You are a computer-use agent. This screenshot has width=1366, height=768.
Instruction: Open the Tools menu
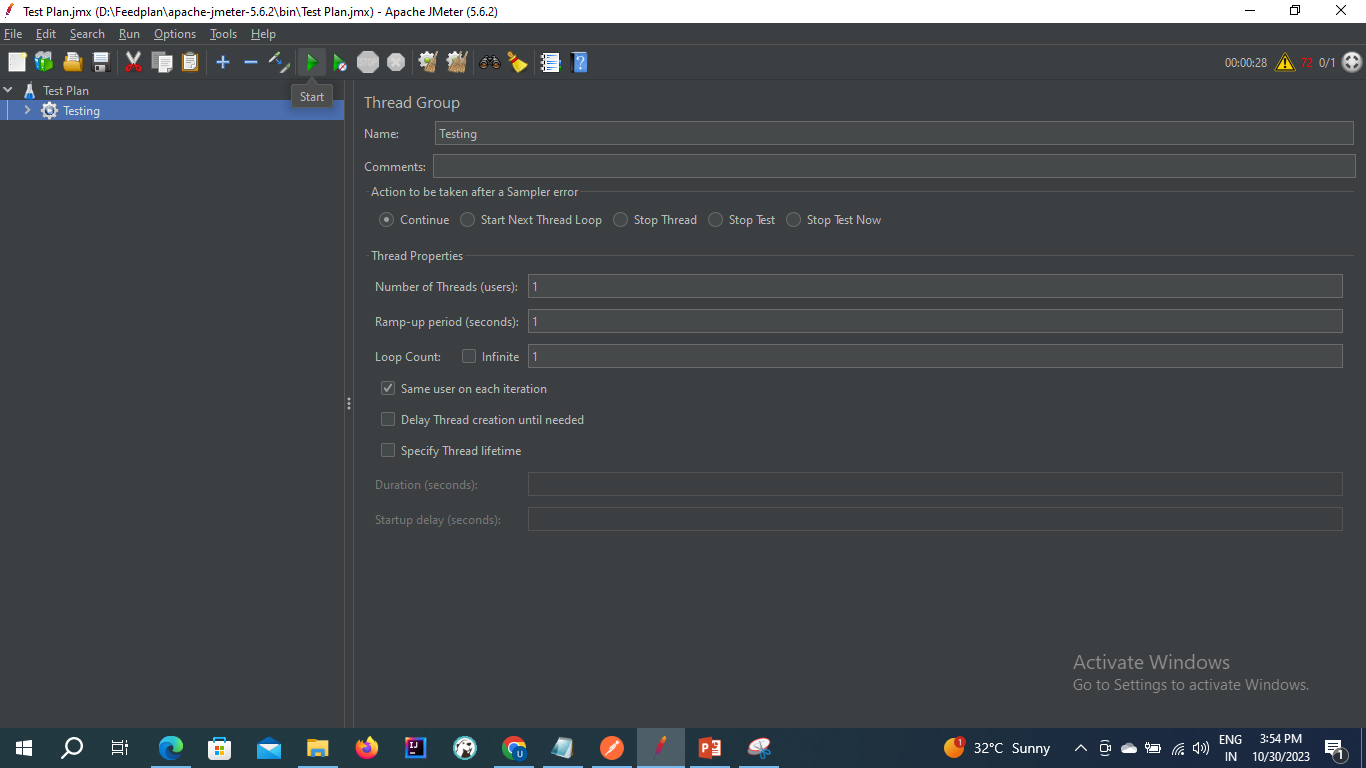pyautogui.click(x=223, y=34)
